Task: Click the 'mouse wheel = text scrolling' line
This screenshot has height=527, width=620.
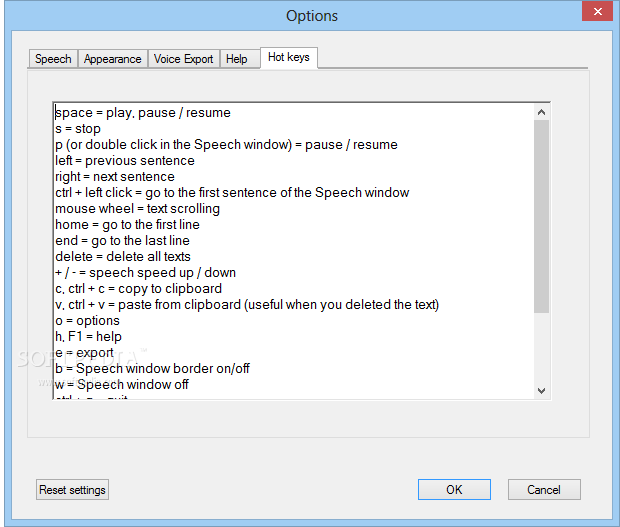Action: pyautogui.click(x=137, y=209)
